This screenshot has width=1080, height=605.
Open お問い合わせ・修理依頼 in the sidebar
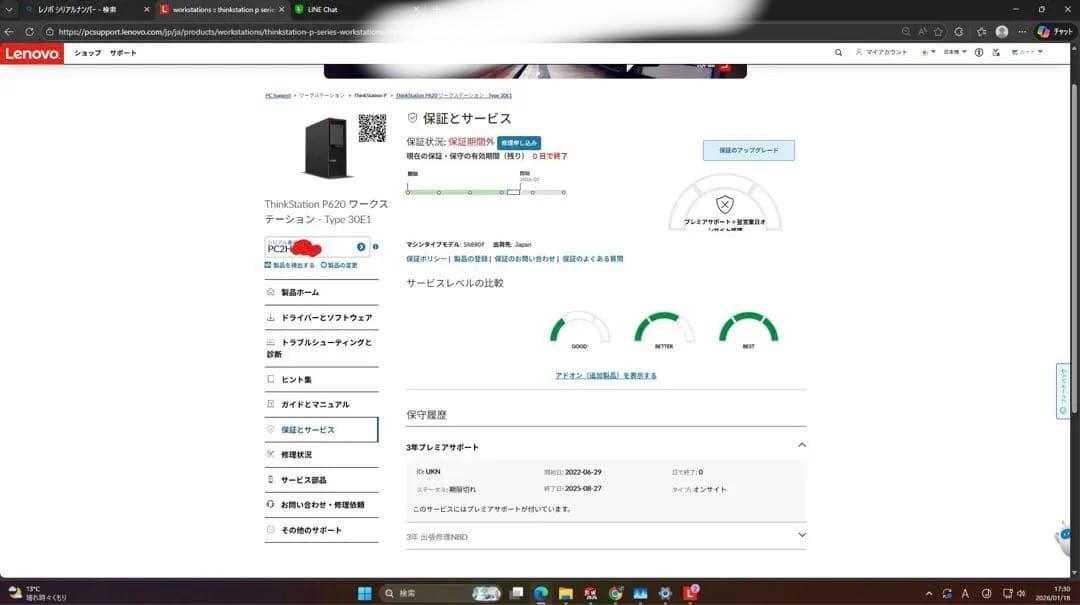(322, 505)
